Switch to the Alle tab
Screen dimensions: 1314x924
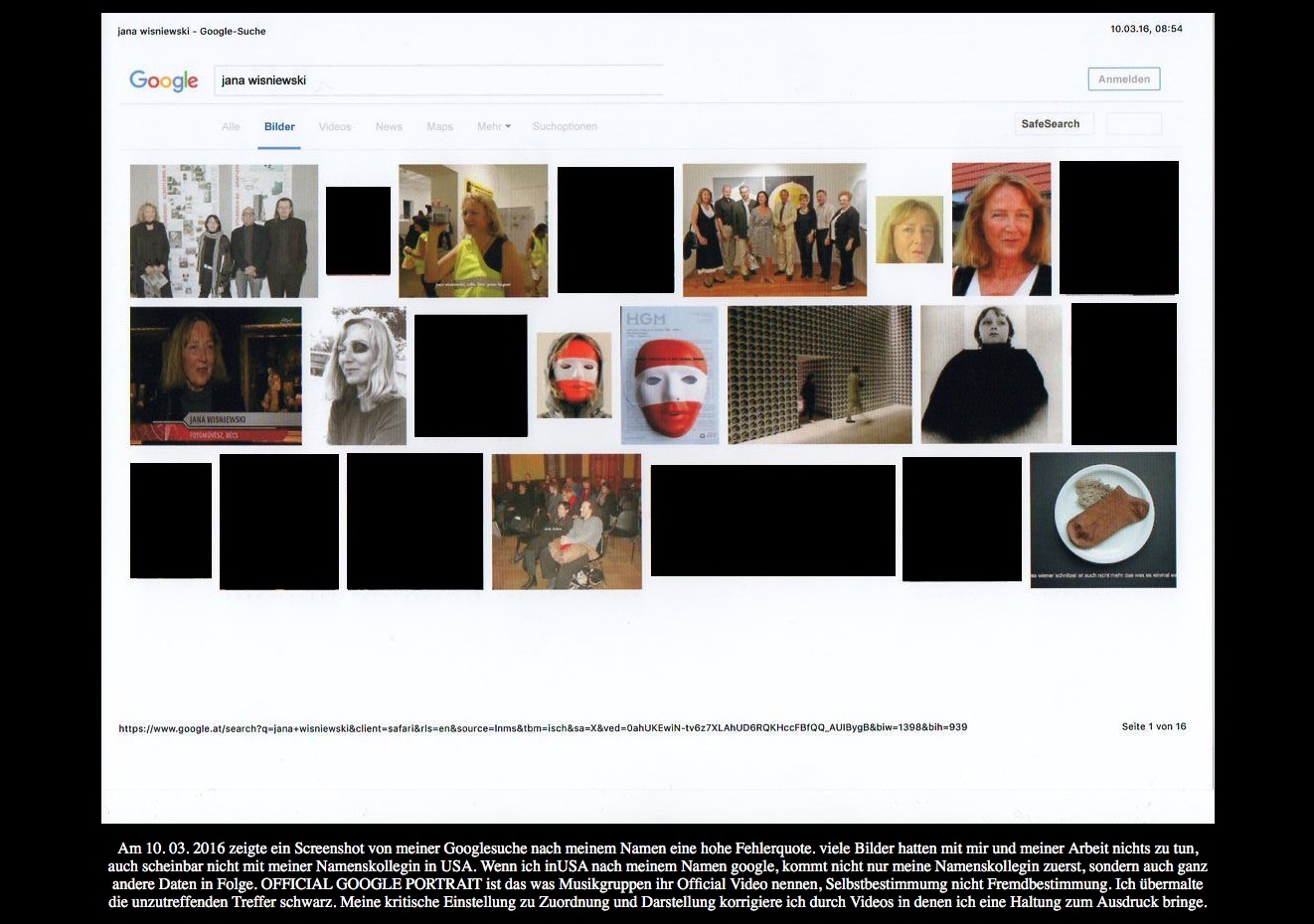click(231, 127)
